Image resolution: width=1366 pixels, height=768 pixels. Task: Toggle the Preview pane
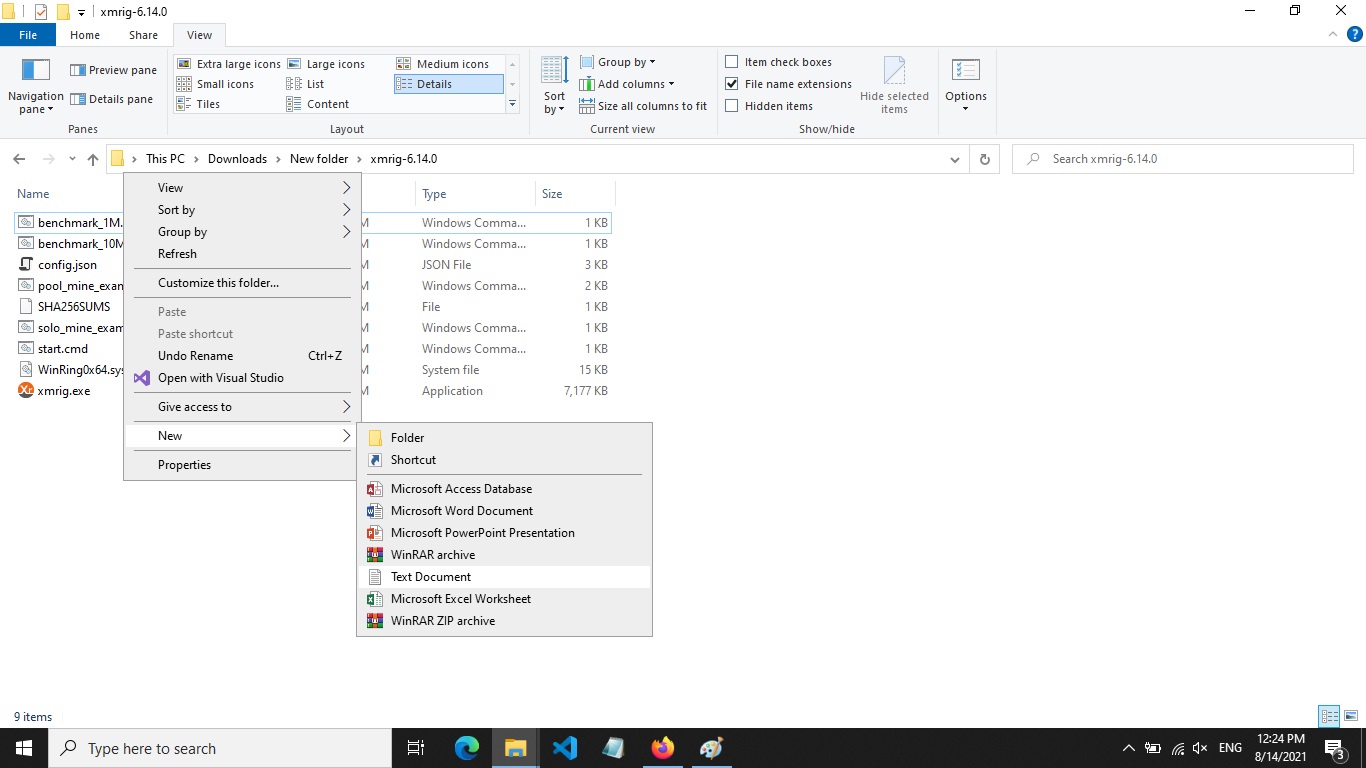coord(113,70)
